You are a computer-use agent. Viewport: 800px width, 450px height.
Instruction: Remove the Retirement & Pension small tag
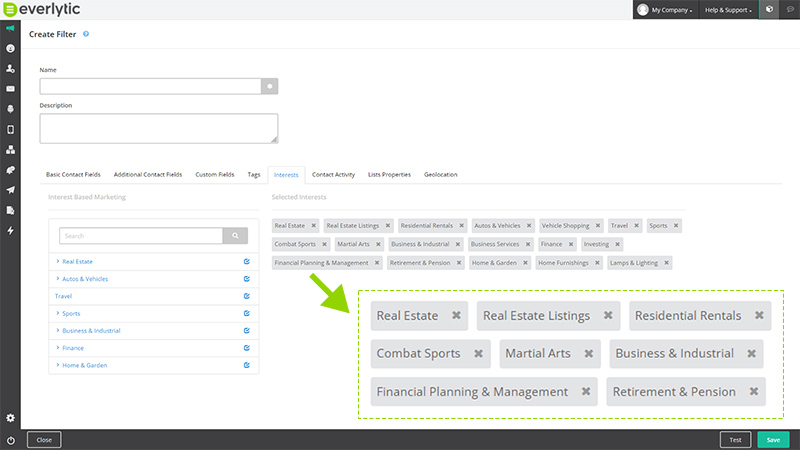click(x=459, y=263)
